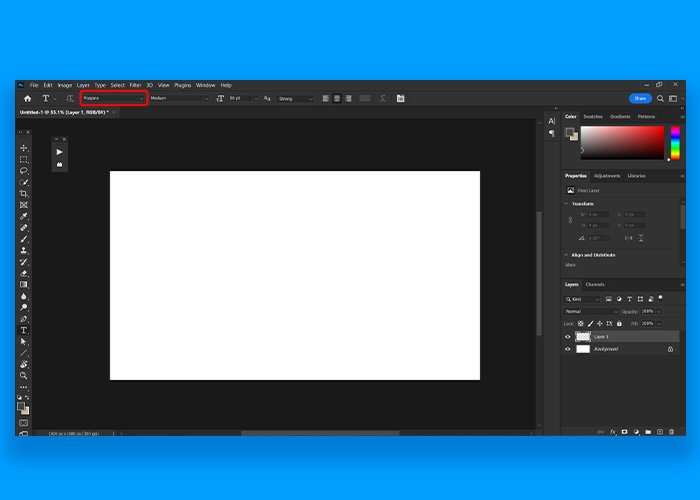700x500 pixels.
Task: Switch to the Adjustments tab
Action: tap(607, 176)
